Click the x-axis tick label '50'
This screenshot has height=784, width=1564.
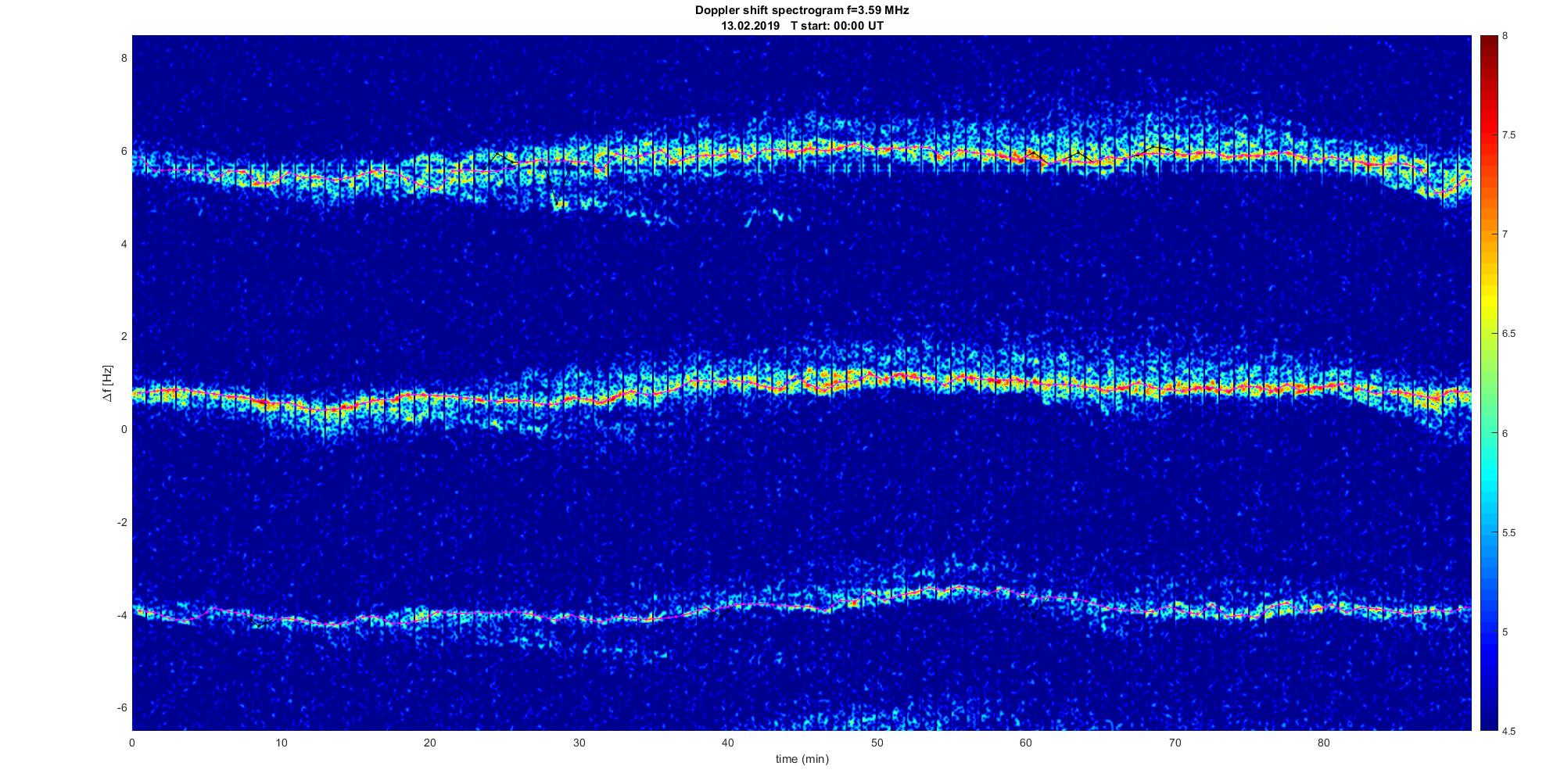pyautogui.click(x=877, y=743)
